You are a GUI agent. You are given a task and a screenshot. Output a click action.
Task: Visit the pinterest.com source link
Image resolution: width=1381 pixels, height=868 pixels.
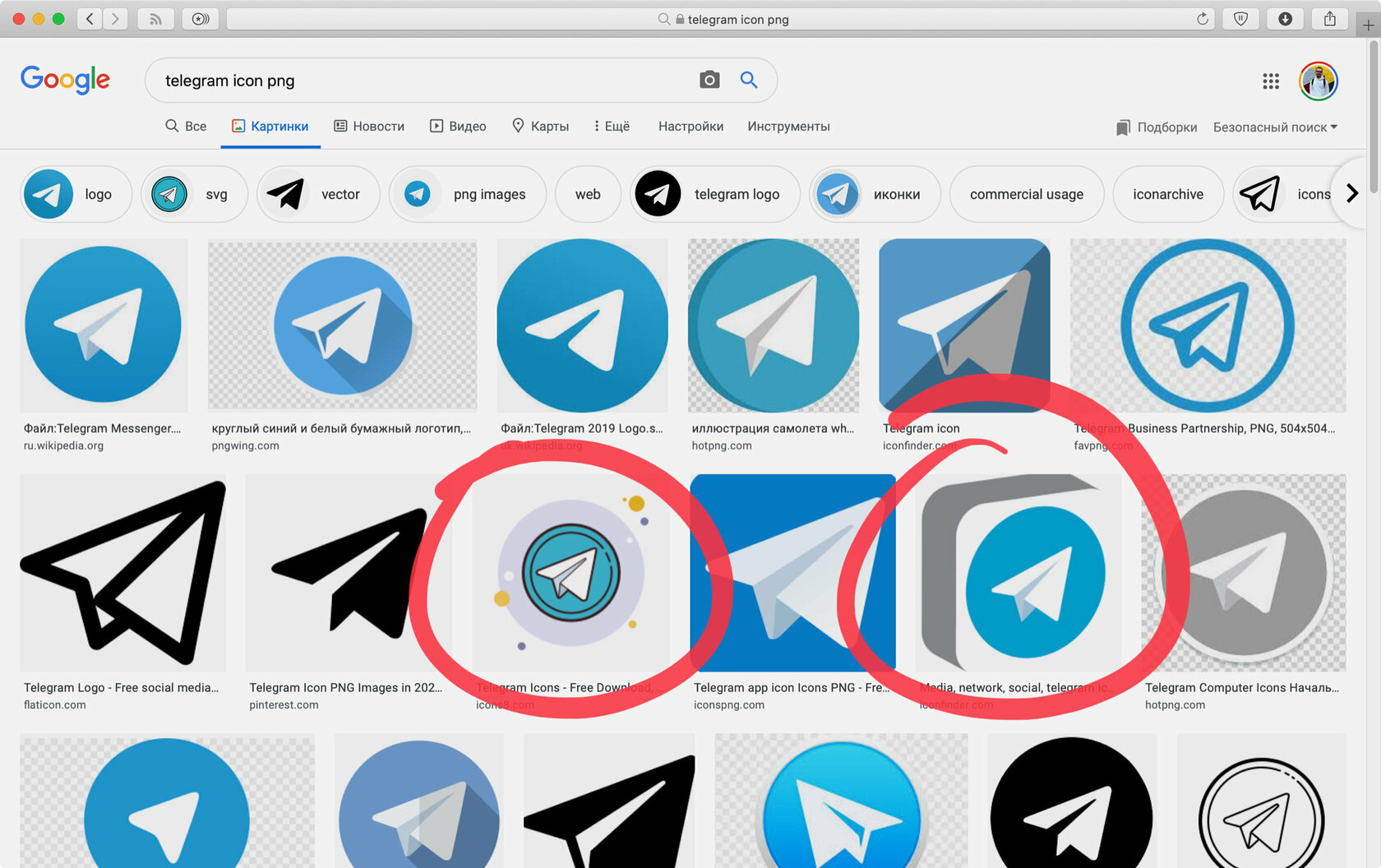284,705
